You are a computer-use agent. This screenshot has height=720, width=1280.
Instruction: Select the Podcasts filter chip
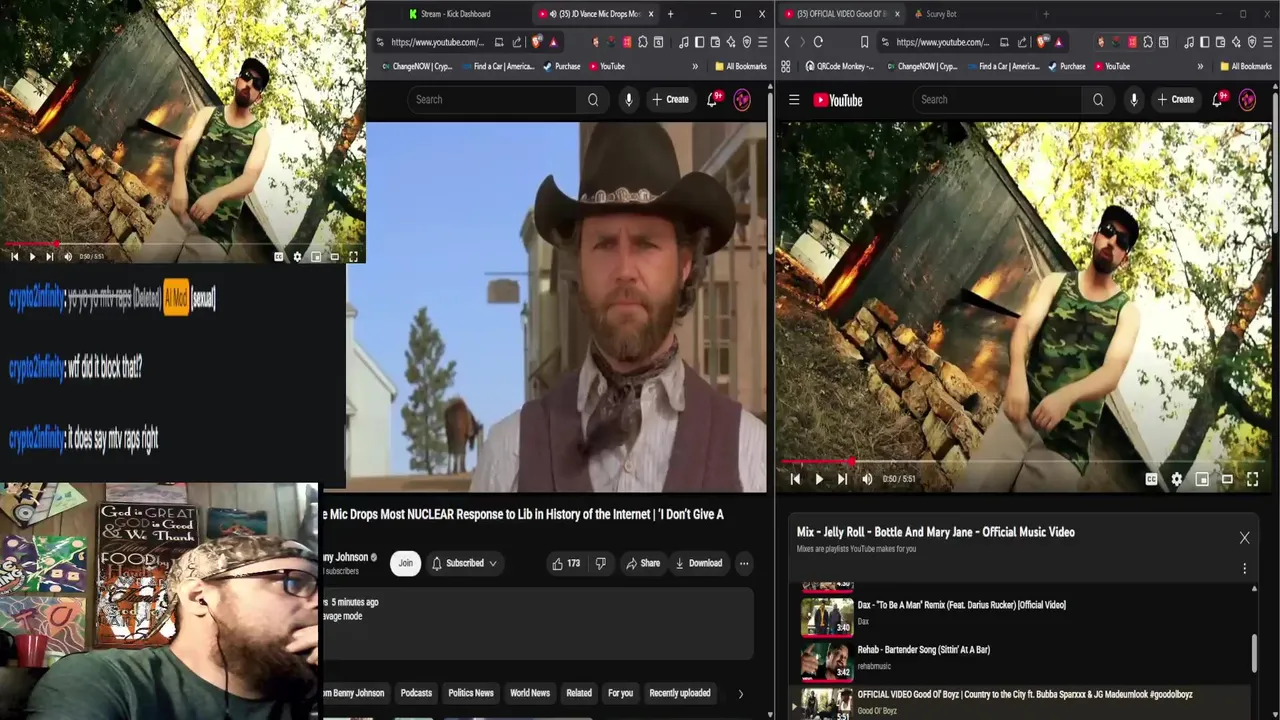(x=416, y=693)
